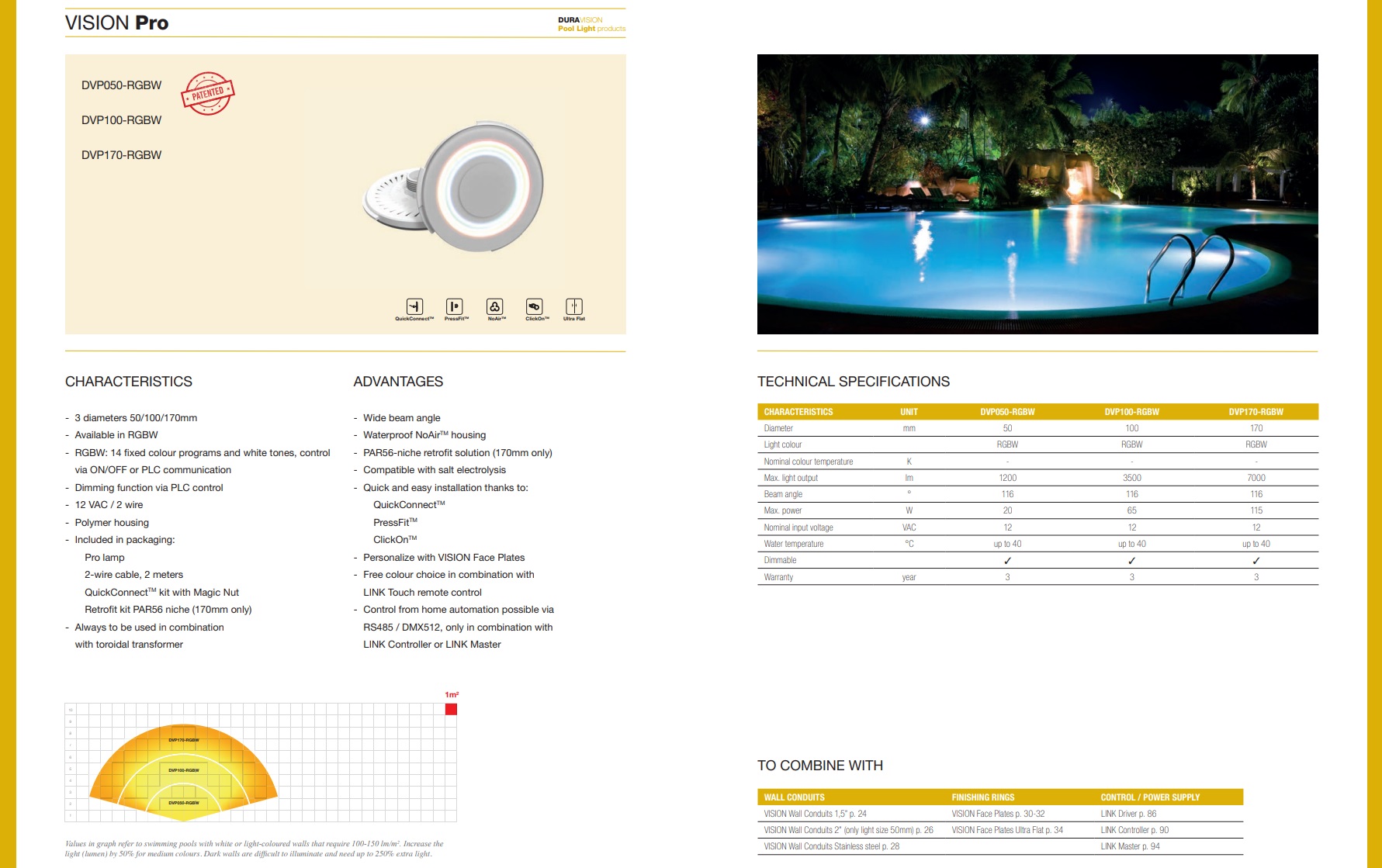The width and height of the screenshot is (1382, 868).
Task: Click the red 1m² square marker
Action: point(451,709)
